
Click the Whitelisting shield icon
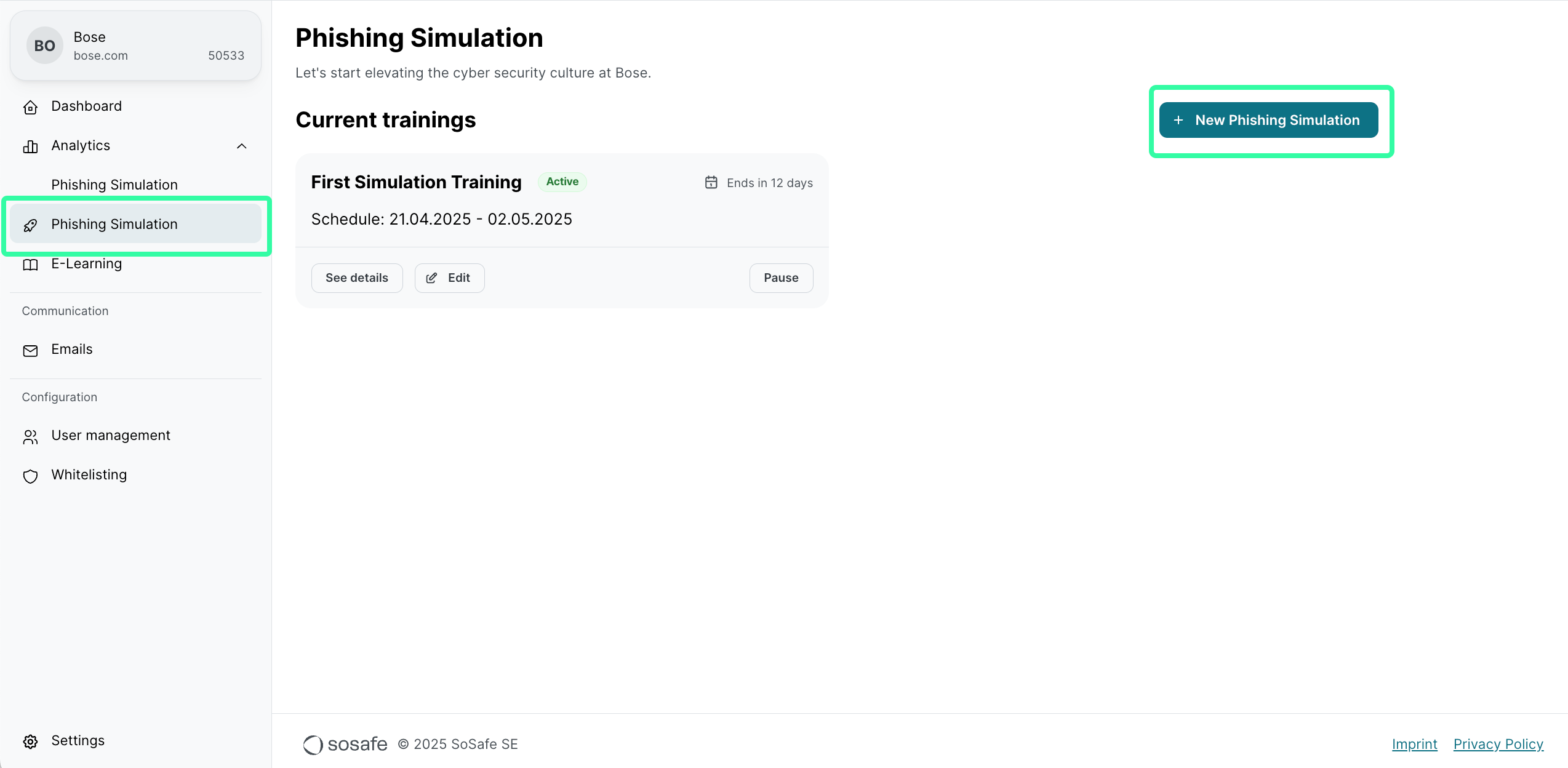[x=30, y=476]
